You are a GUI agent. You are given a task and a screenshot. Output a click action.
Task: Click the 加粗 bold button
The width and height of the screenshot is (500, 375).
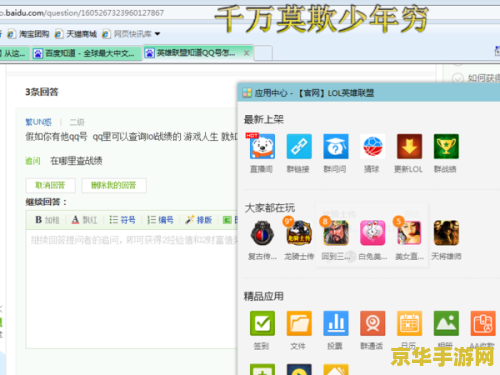(47, 220)
